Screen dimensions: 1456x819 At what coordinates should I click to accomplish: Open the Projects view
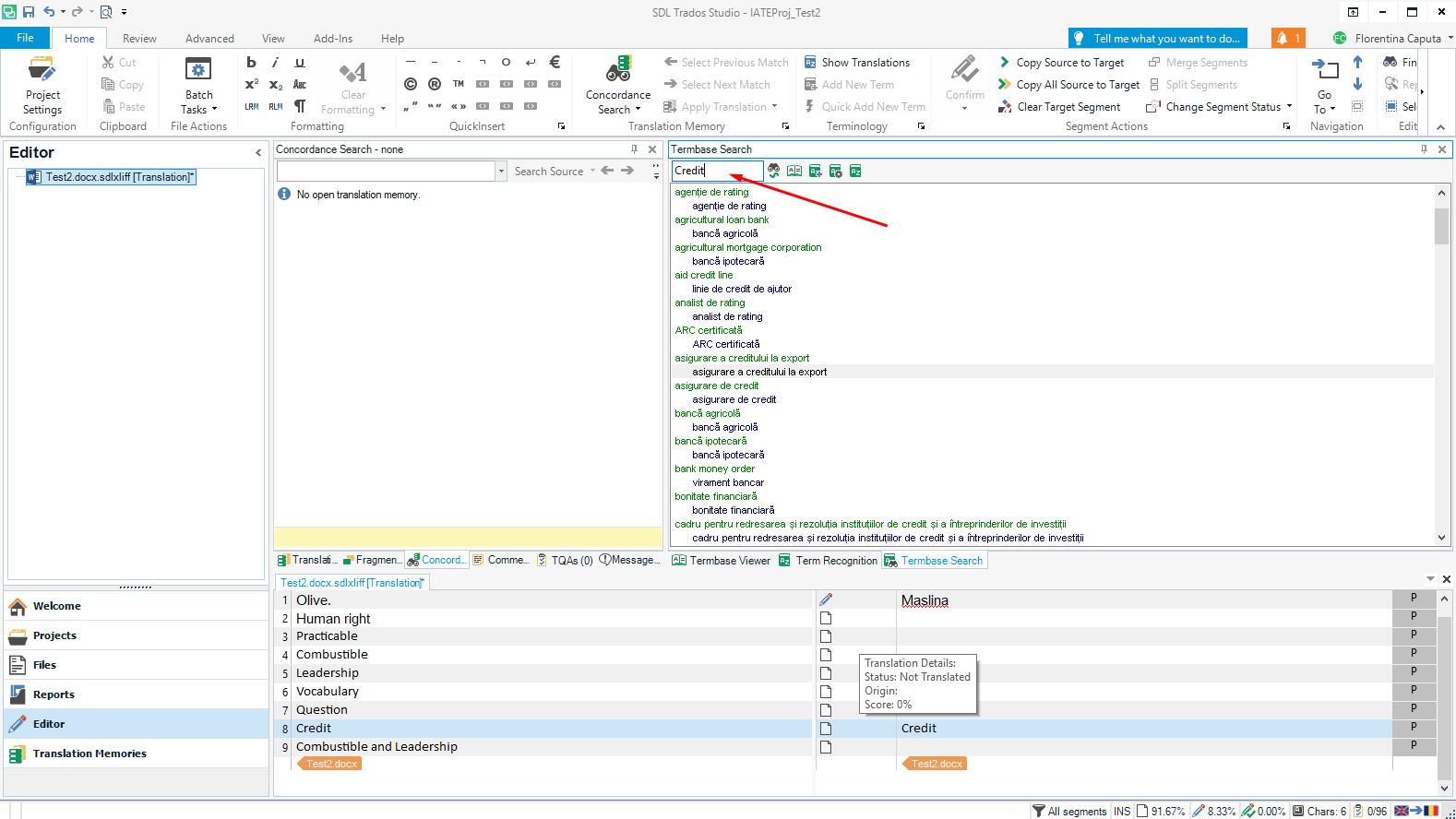pos(137,635)
